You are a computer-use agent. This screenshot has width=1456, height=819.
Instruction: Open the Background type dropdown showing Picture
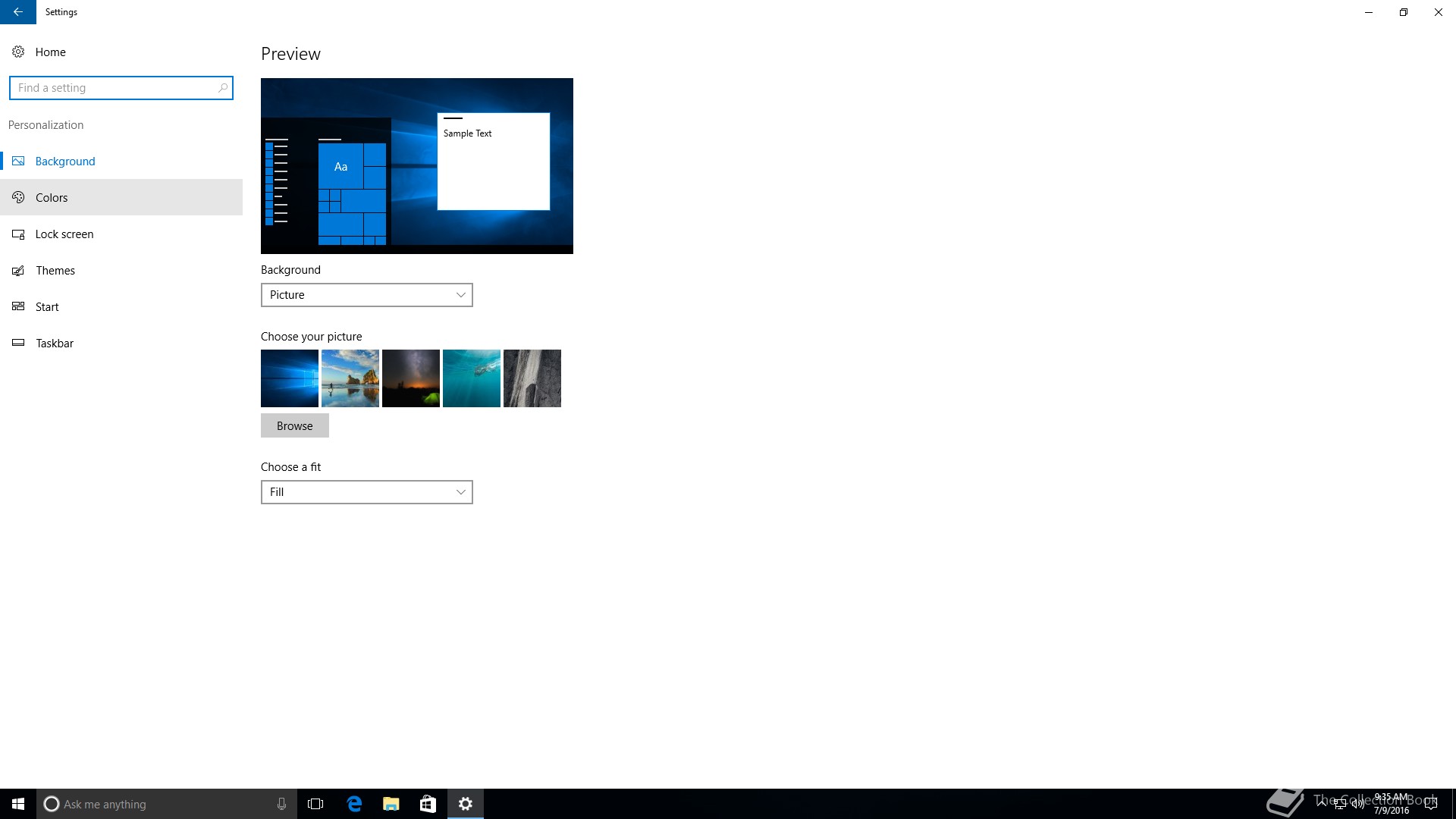click(x=366, y=295)
